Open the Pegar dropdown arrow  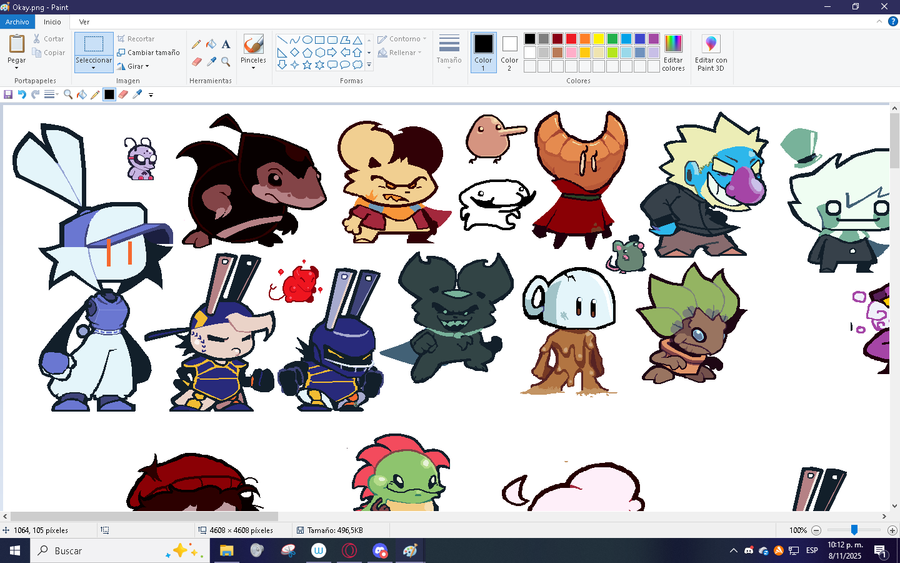pyautogui.click(x=16, y=68)
